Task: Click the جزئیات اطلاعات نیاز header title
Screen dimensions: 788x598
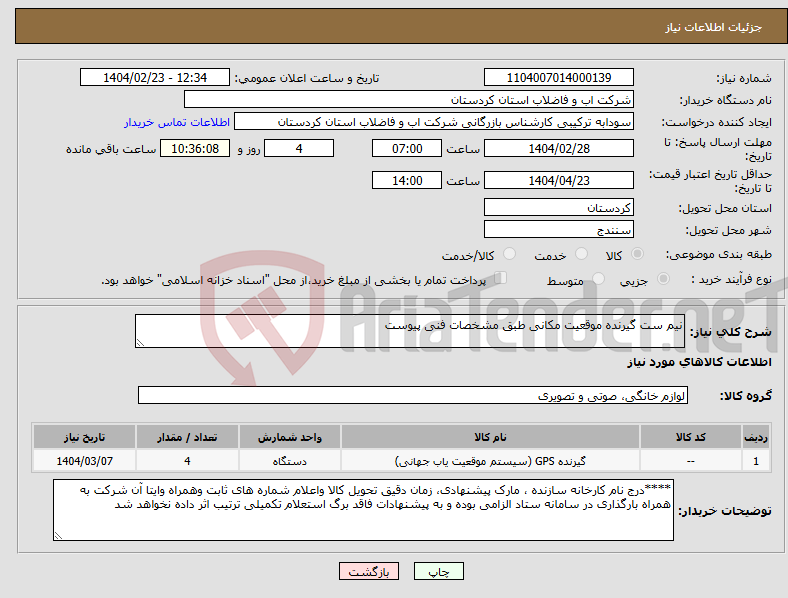Action: pyautogui.click(x=713, y=27)
